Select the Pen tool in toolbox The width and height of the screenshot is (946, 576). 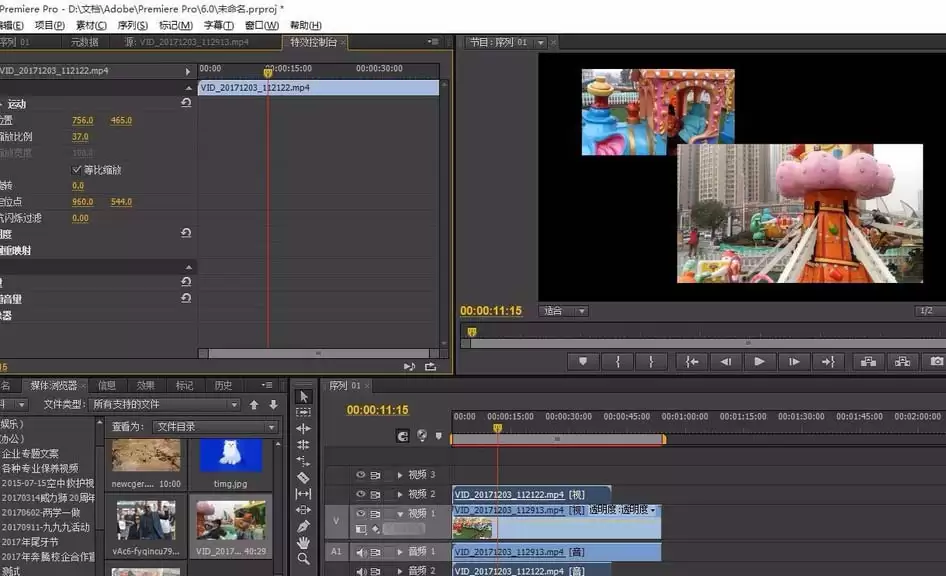303,527
